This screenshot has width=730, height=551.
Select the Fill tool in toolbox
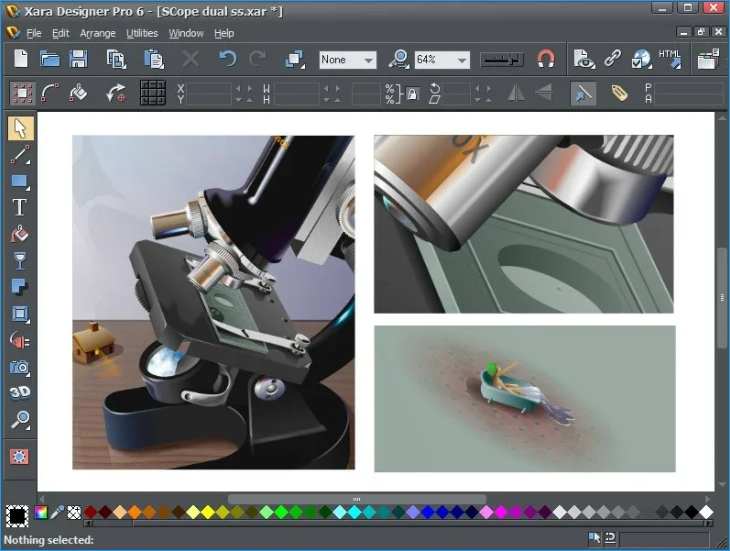[20, 234]
